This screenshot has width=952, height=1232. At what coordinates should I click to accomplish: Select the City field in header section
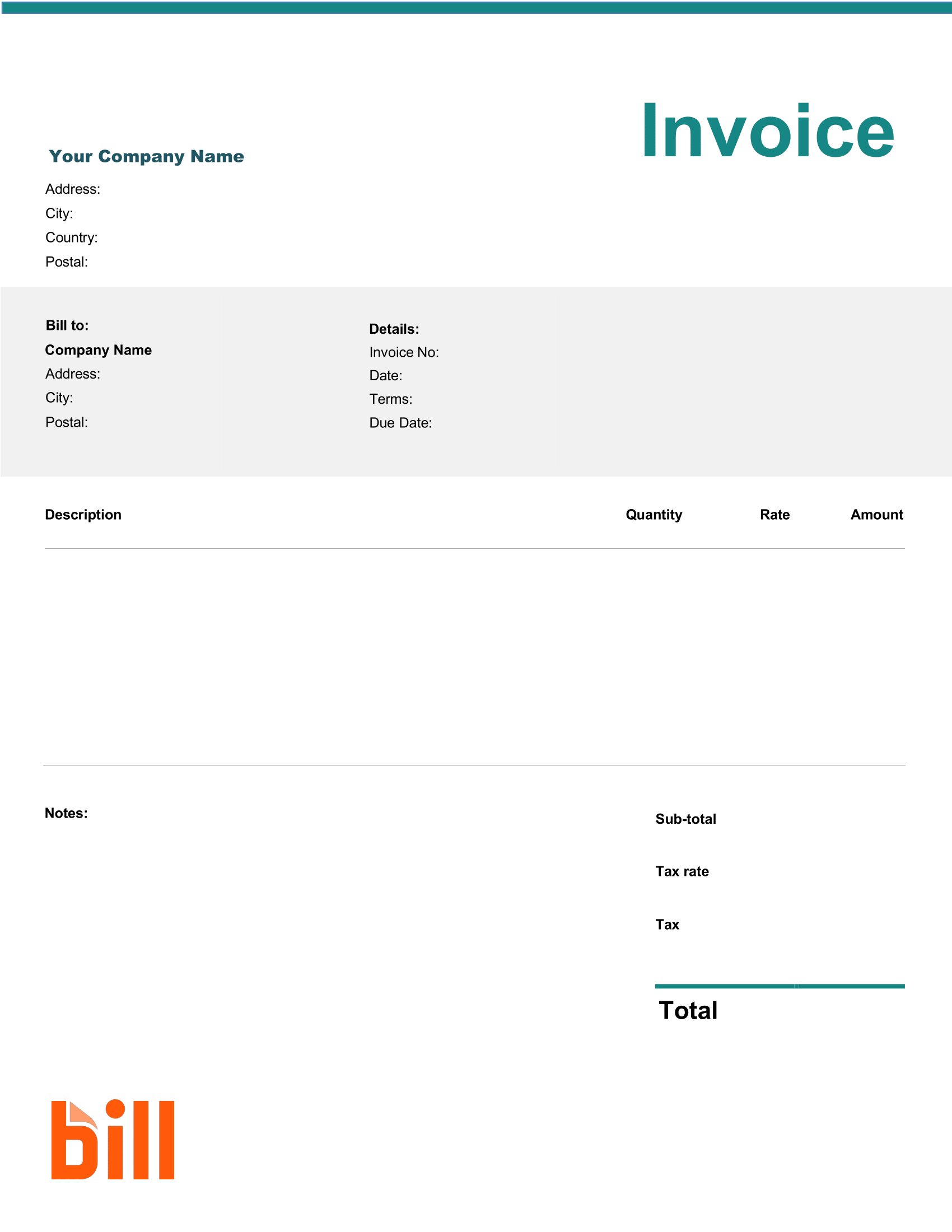tap(59, 213)
